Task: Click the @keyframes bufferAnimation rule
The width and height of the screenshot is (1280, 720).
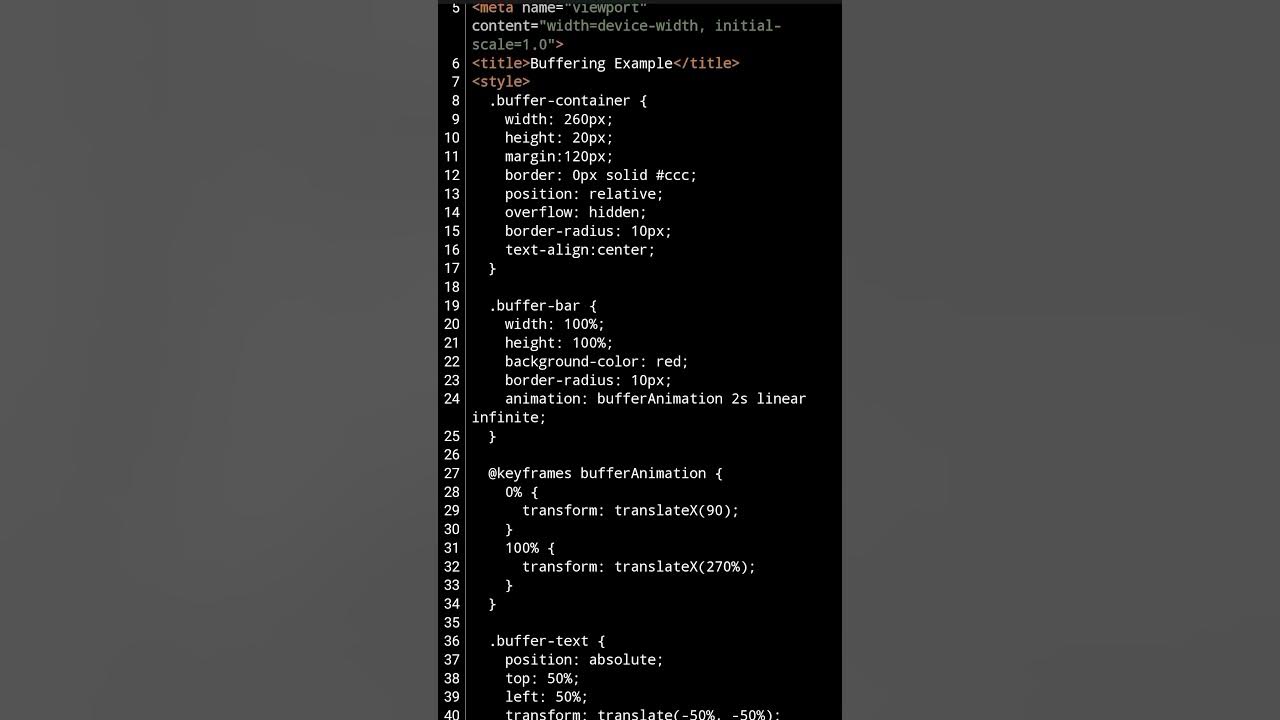Action: tap(604, 474)
